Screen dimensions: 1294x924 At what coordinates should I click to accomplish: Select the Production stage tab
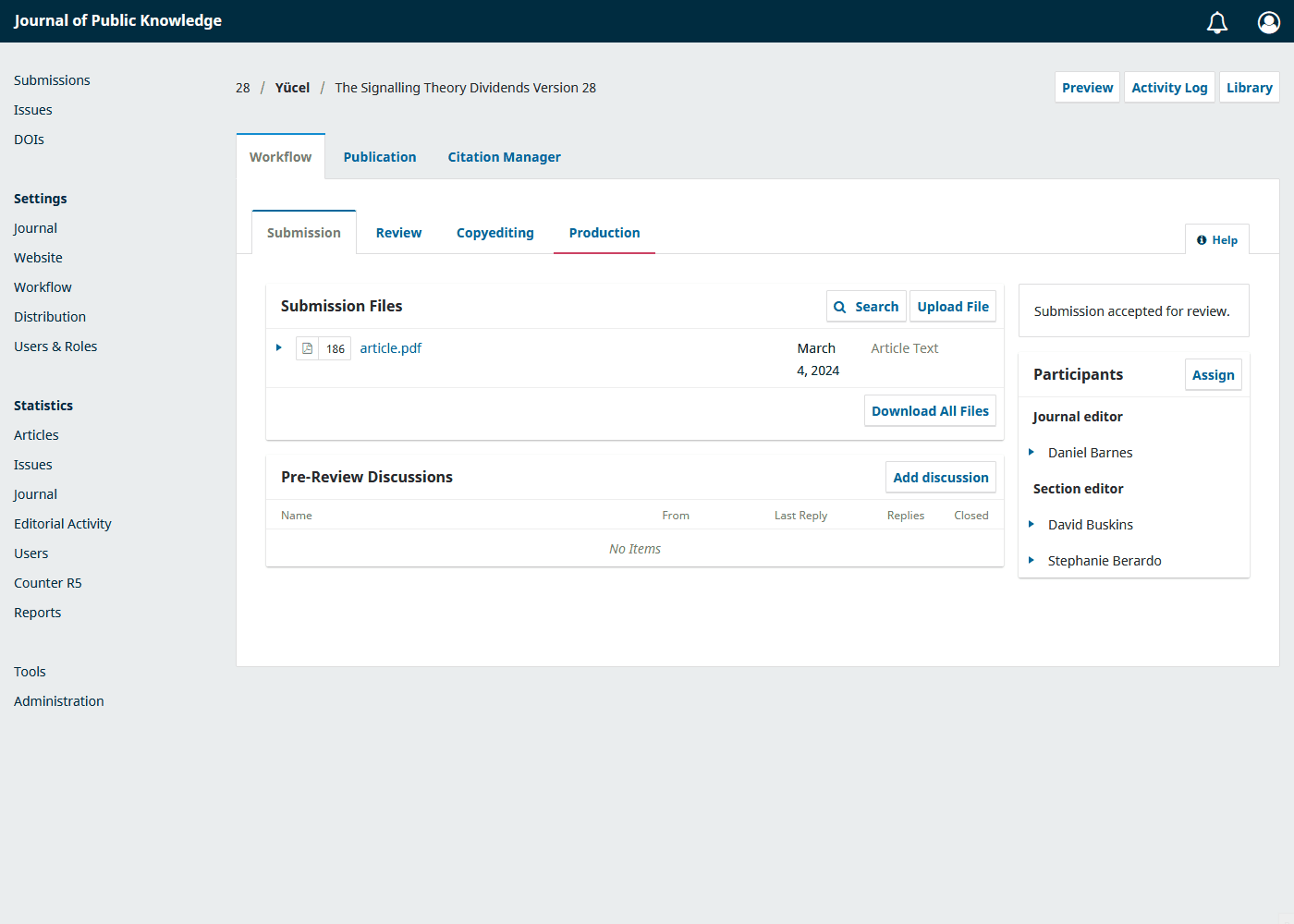(604, 233)
